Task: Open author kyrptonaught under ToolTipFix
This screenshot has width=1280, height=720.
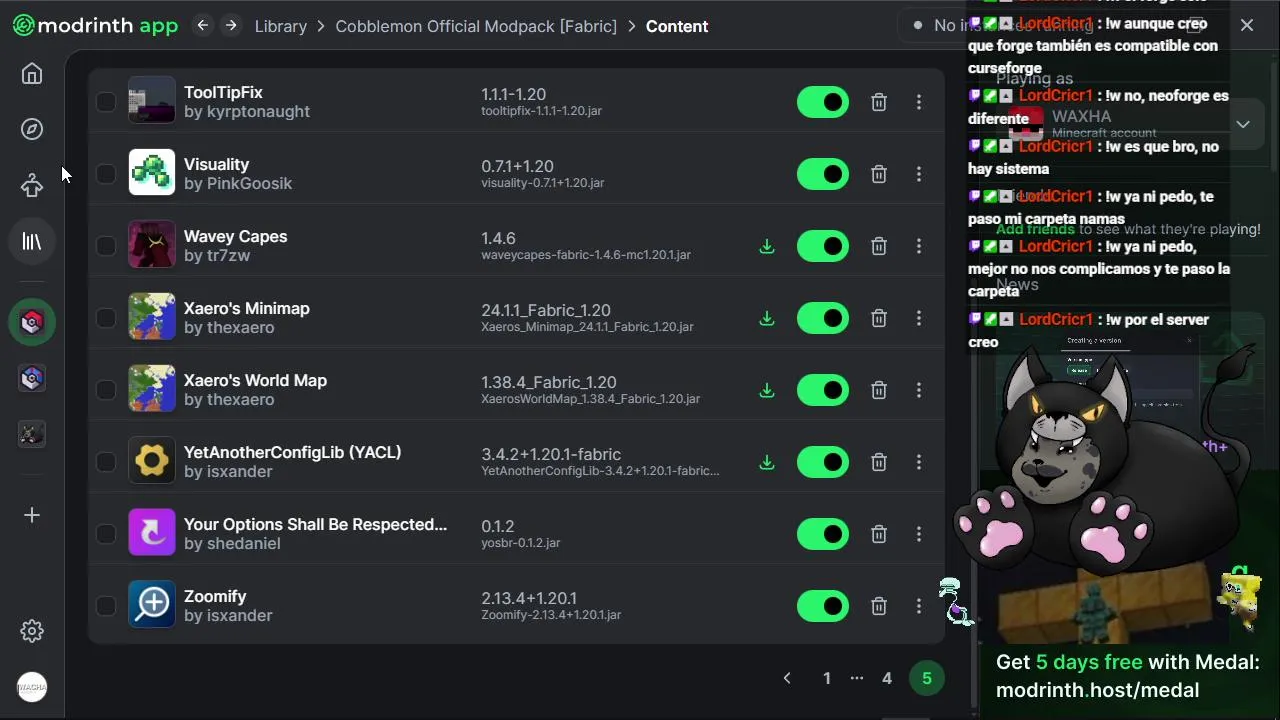Action: (258, 112)
